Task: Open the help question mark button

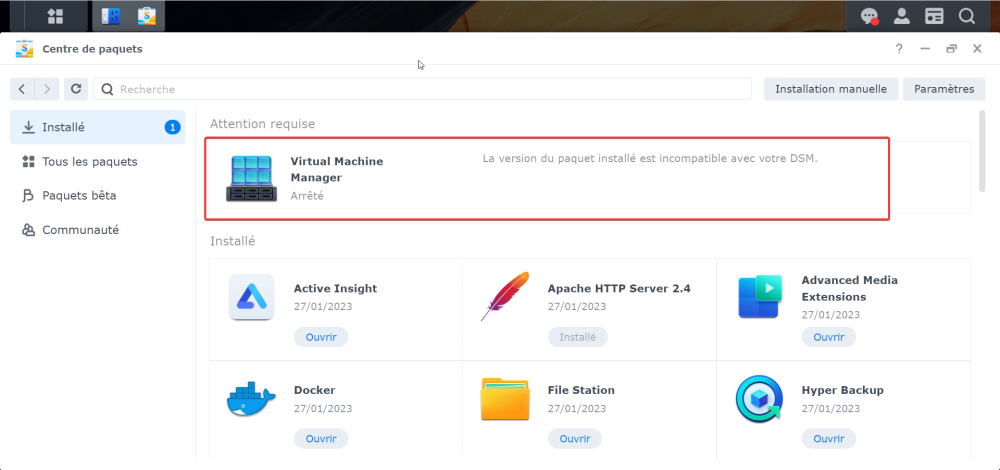Action: point(899,48)
